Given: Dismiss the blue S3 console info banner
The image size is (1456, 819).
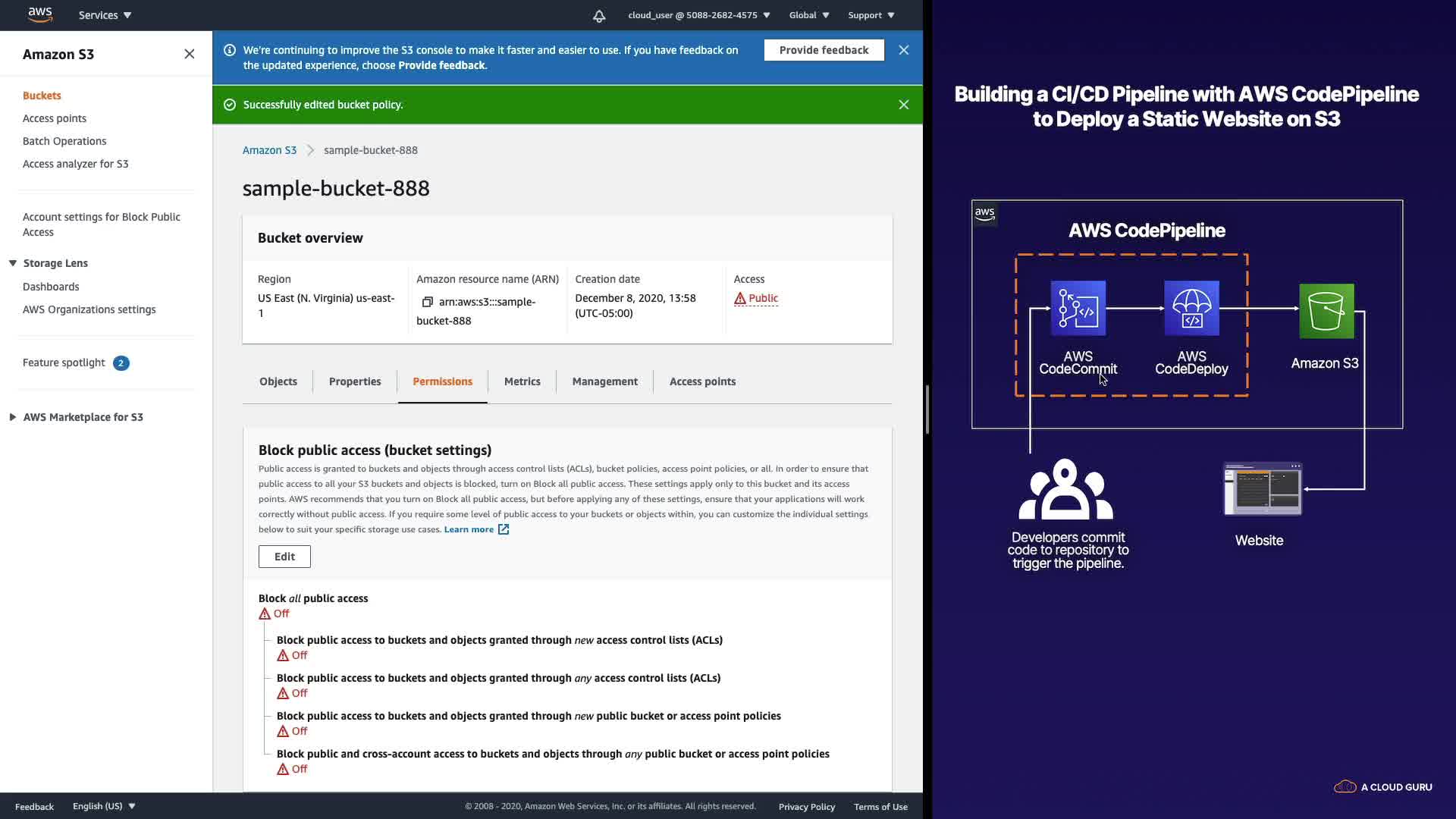Looking at the screenshot, I should (903, 50).
